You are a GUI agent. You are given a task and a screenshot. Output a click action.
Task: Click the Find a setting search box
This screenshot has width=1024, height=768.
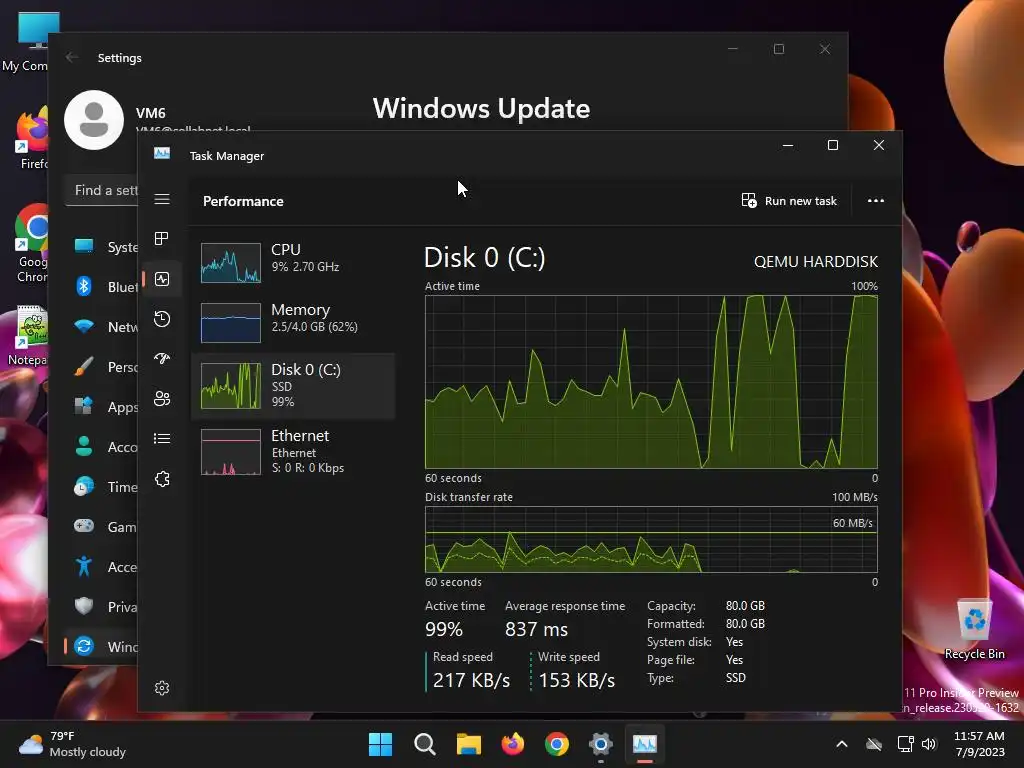pyautogui.click(x=102, y=191)
